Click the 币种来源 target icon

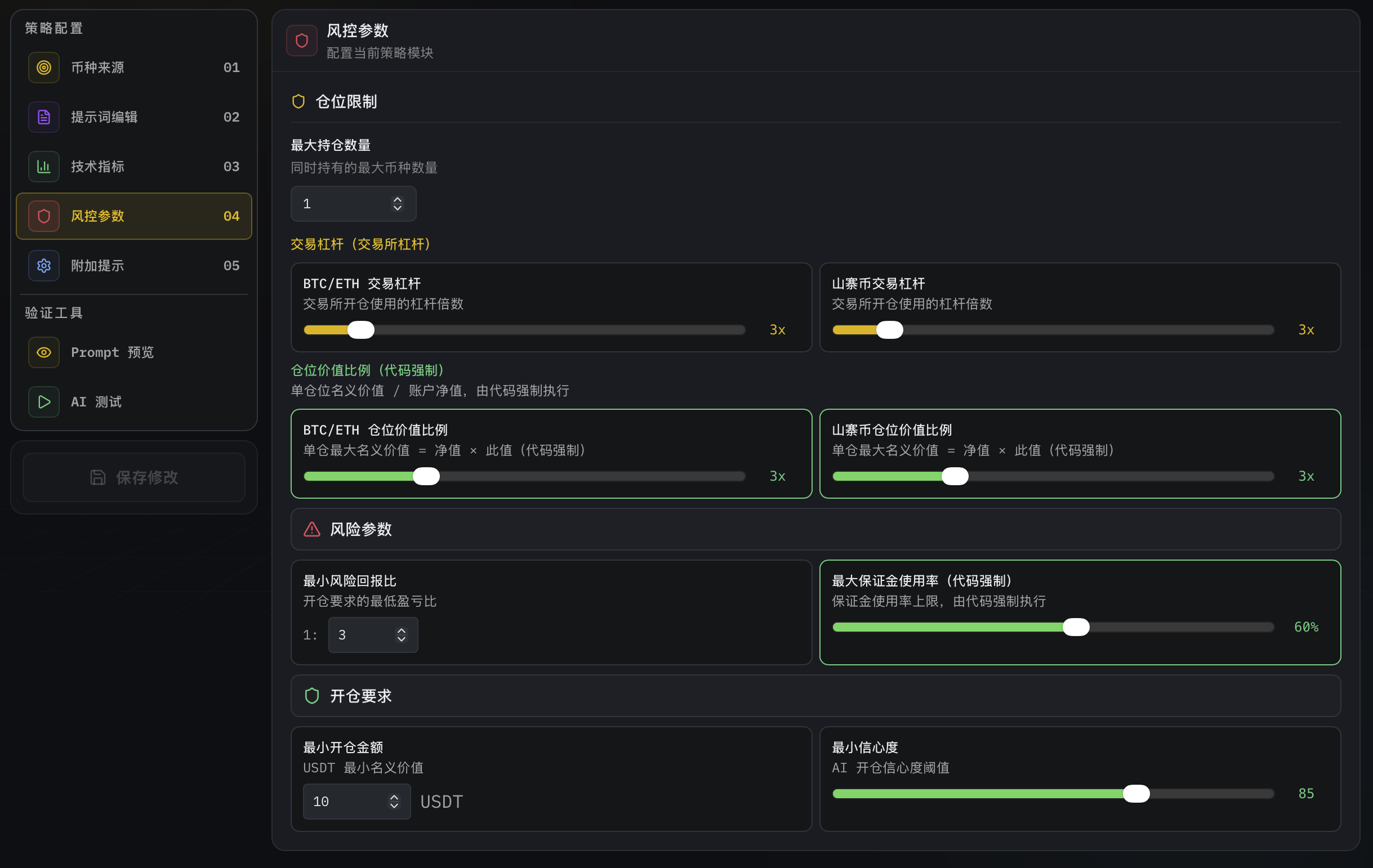point(44,68)
